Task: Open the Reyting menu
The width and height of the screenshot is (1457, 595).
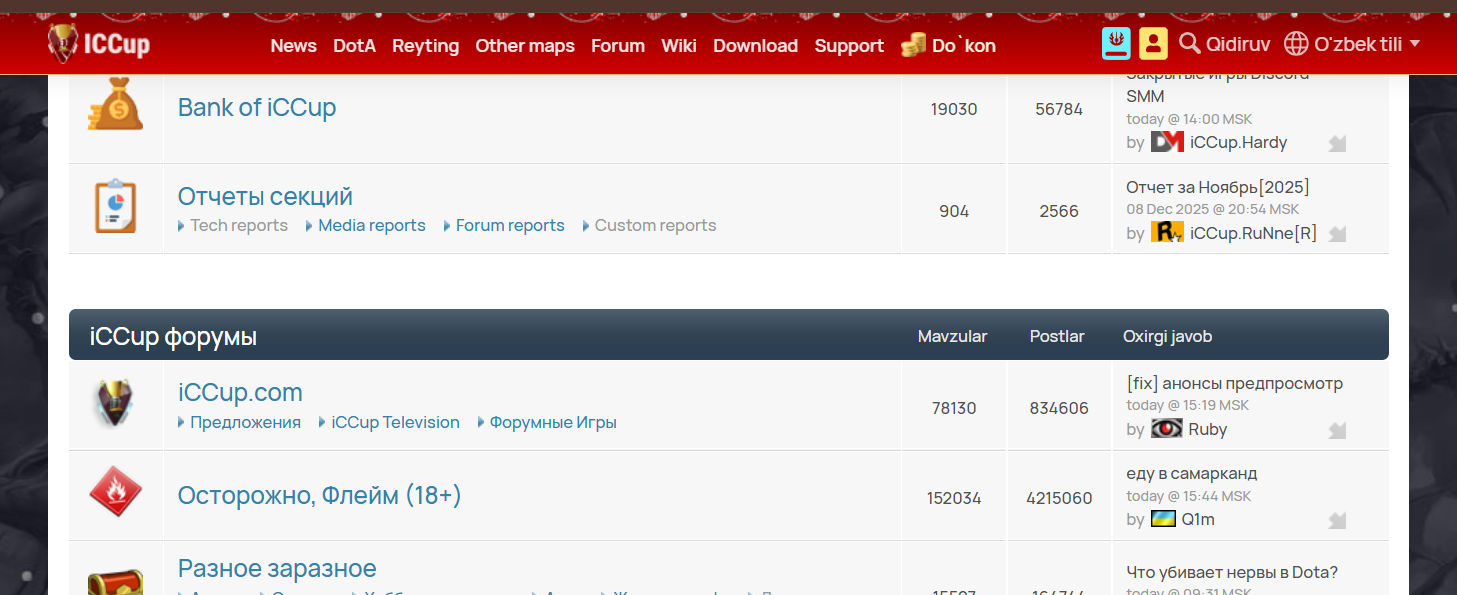Action: point(425,46)
